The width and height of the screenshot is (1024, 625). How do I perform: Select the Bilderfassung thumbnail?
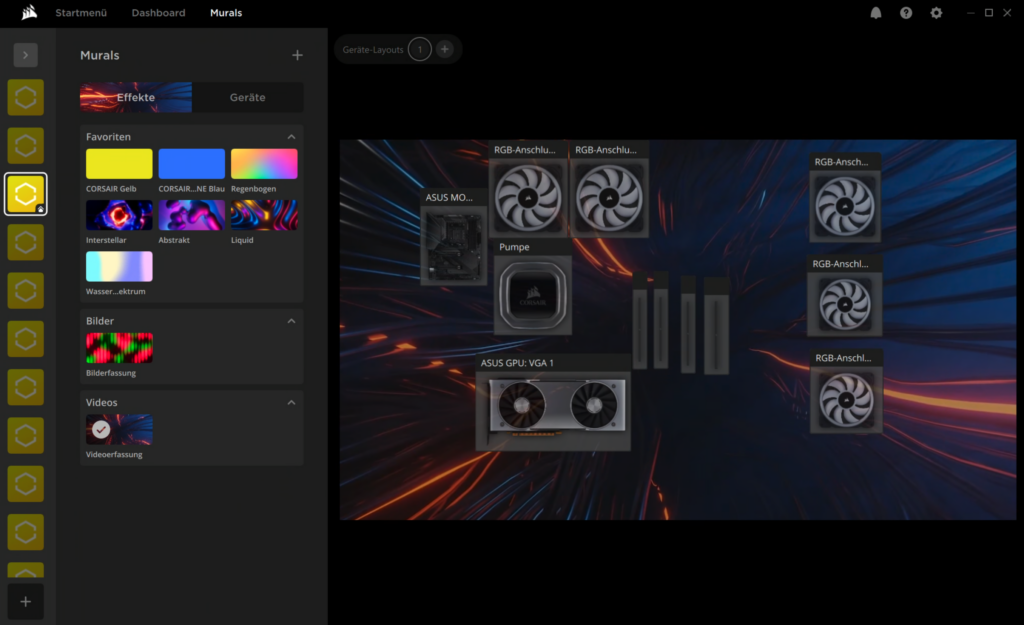119,348
